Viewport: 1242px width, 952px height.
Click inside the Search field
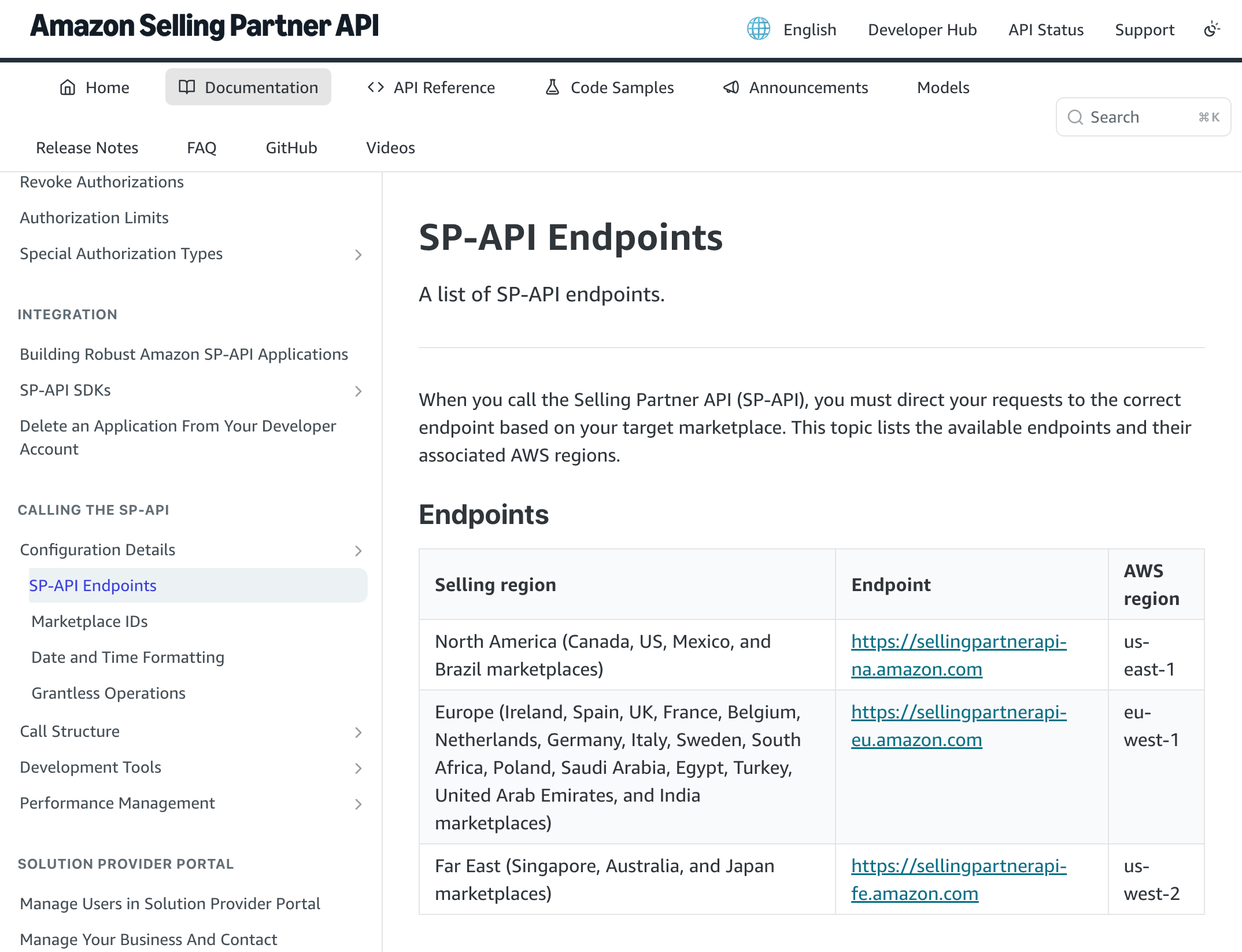pyautogui.click(x=1143, y=117)
